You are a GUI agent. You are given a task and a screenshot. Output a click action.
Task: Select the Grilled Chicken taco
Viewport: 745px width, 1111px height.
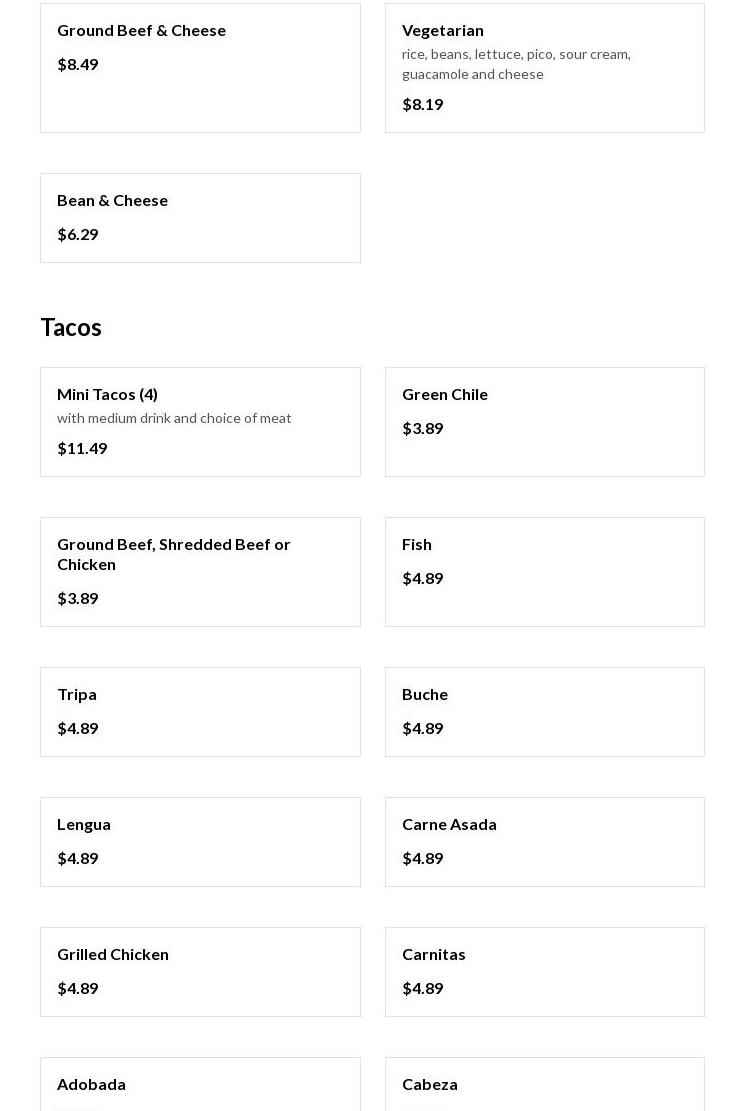pos(200,971)
